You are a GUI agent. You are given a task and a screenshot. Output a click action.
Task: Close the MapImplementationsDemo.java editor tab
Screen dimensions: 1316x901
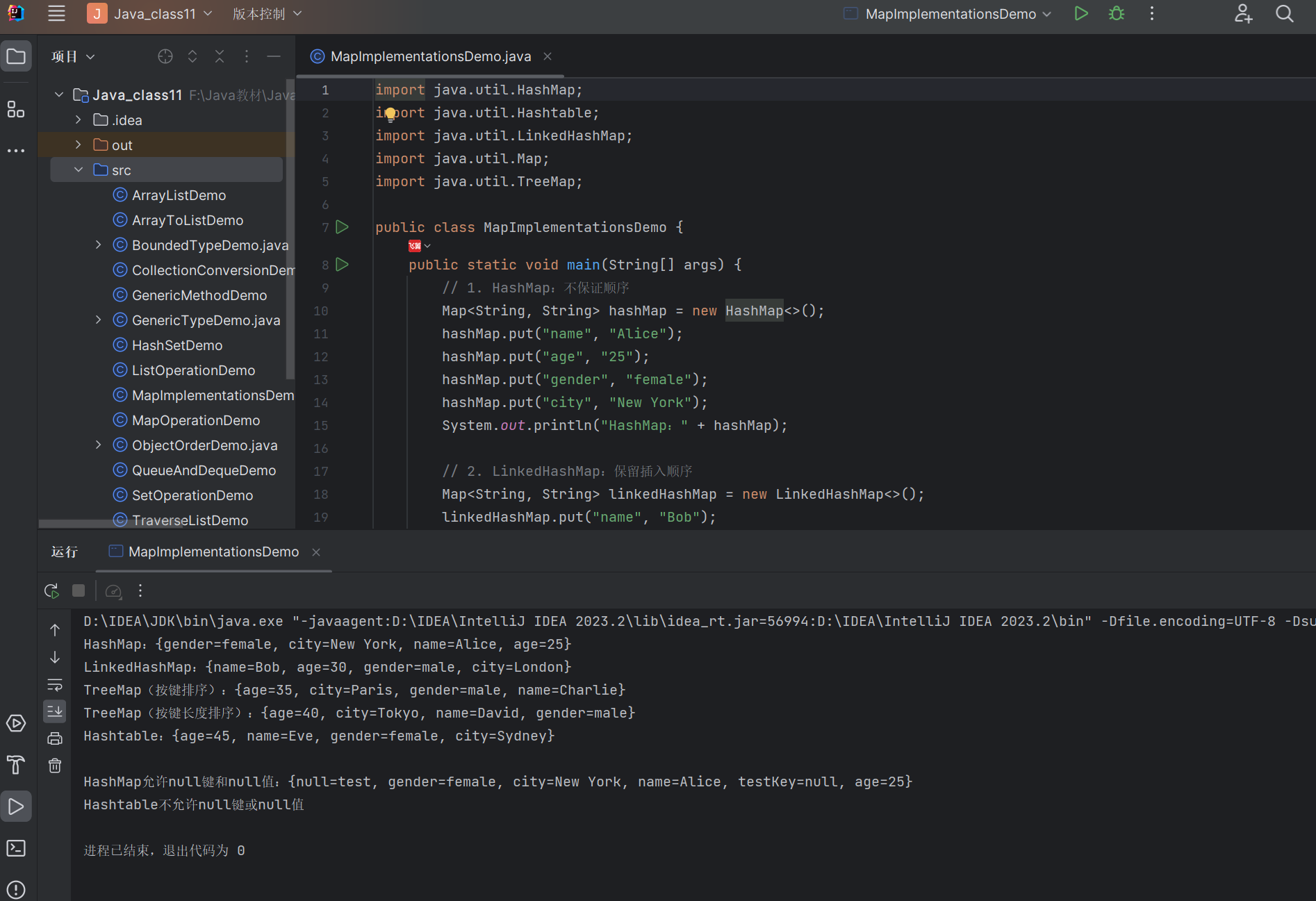pyautogui.click(x=548, y=56)
